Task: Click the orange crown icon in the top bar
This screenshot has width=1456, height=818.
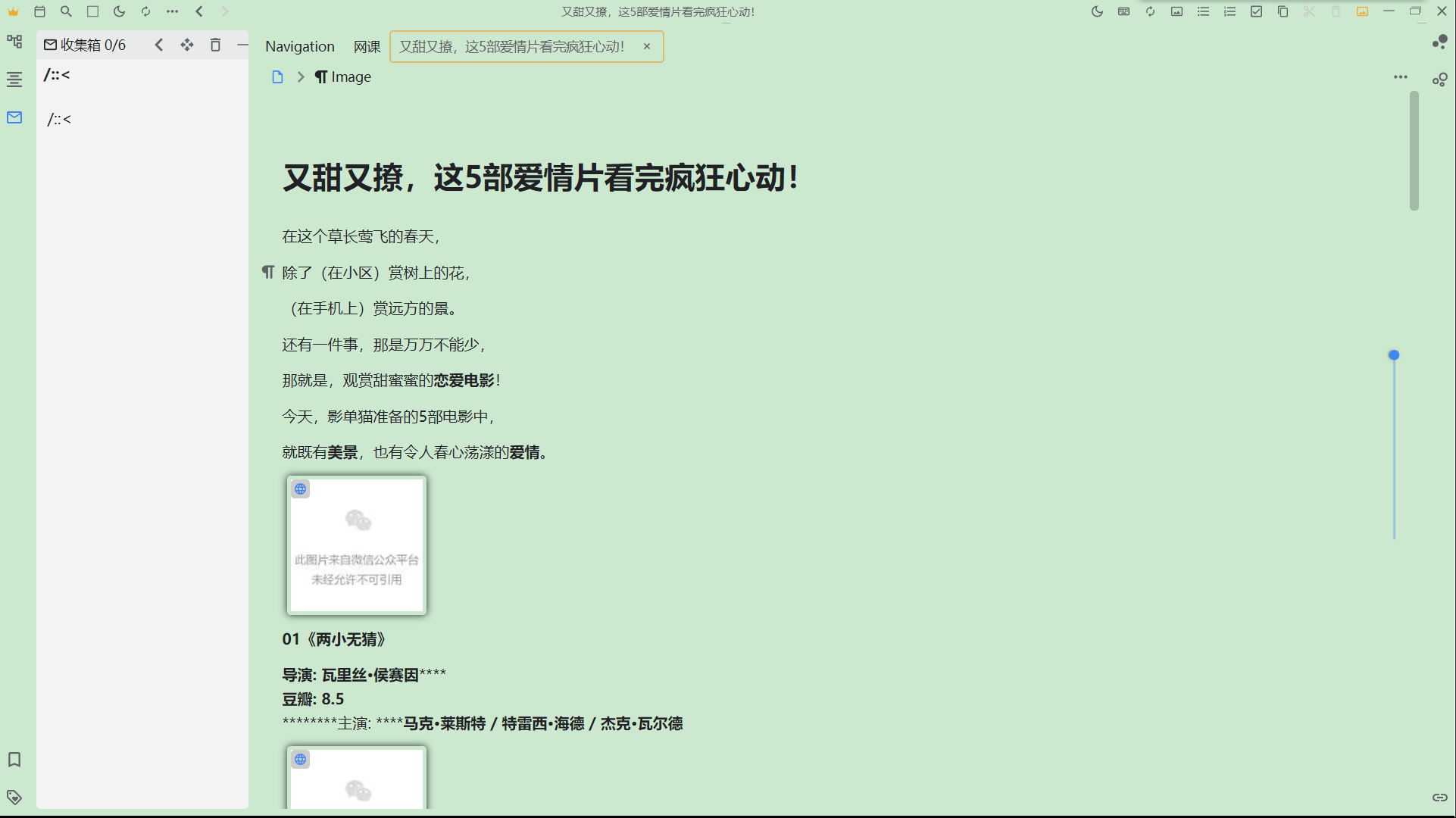Action: 14,11
